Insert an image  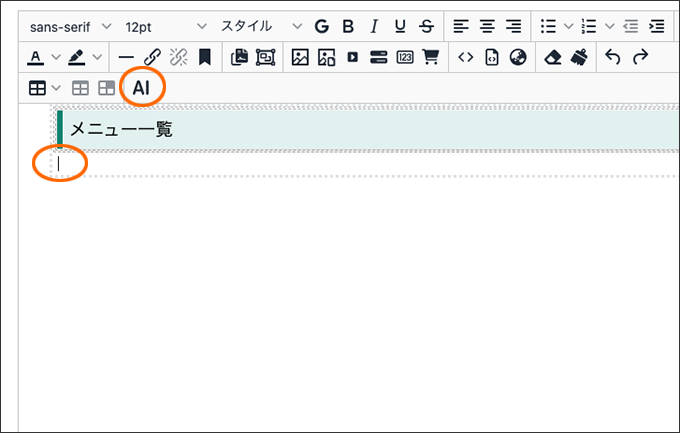pos(300,57)
